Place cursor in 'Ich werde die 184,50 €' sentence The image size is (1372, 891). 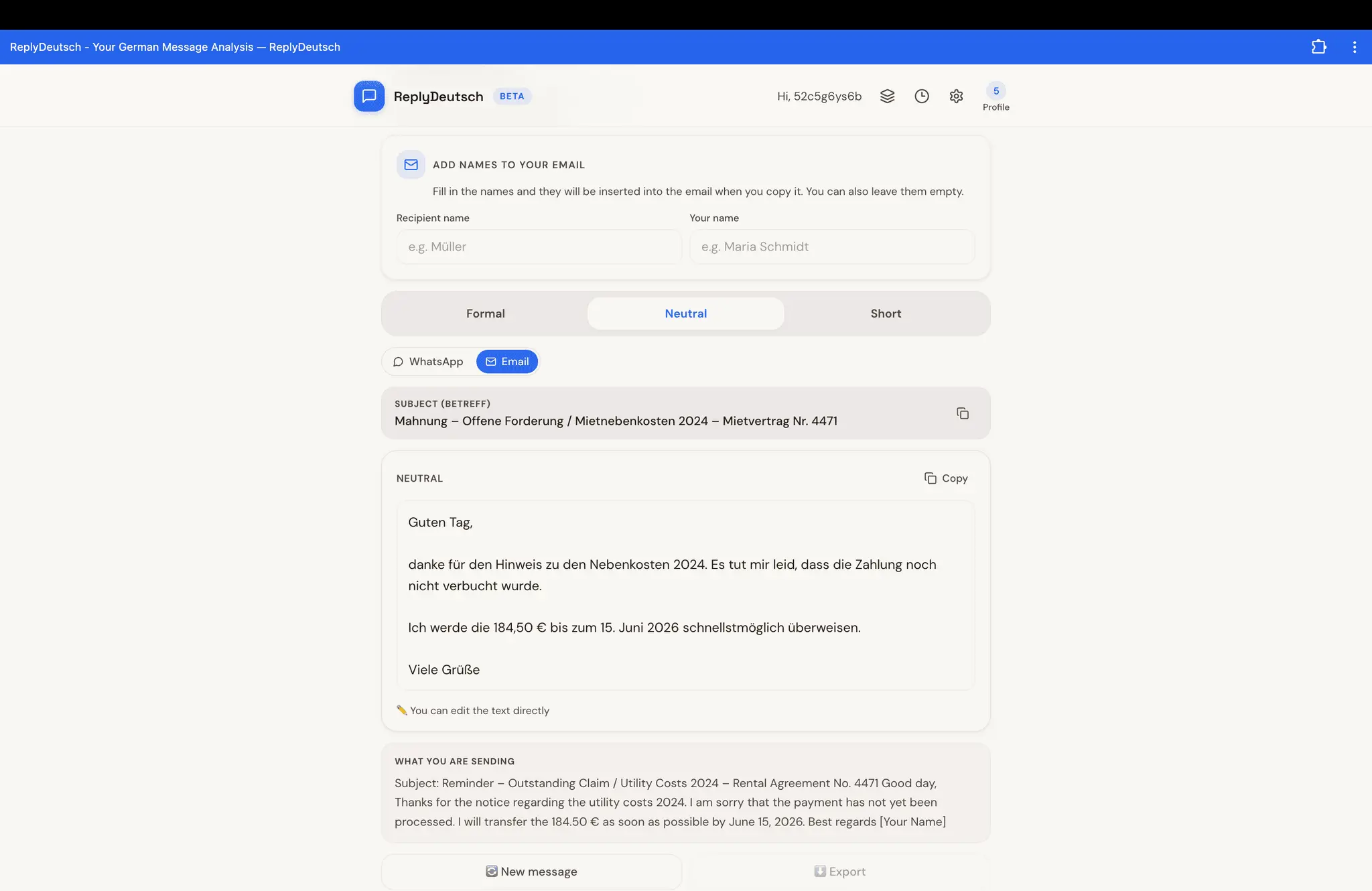coord(634,628)
